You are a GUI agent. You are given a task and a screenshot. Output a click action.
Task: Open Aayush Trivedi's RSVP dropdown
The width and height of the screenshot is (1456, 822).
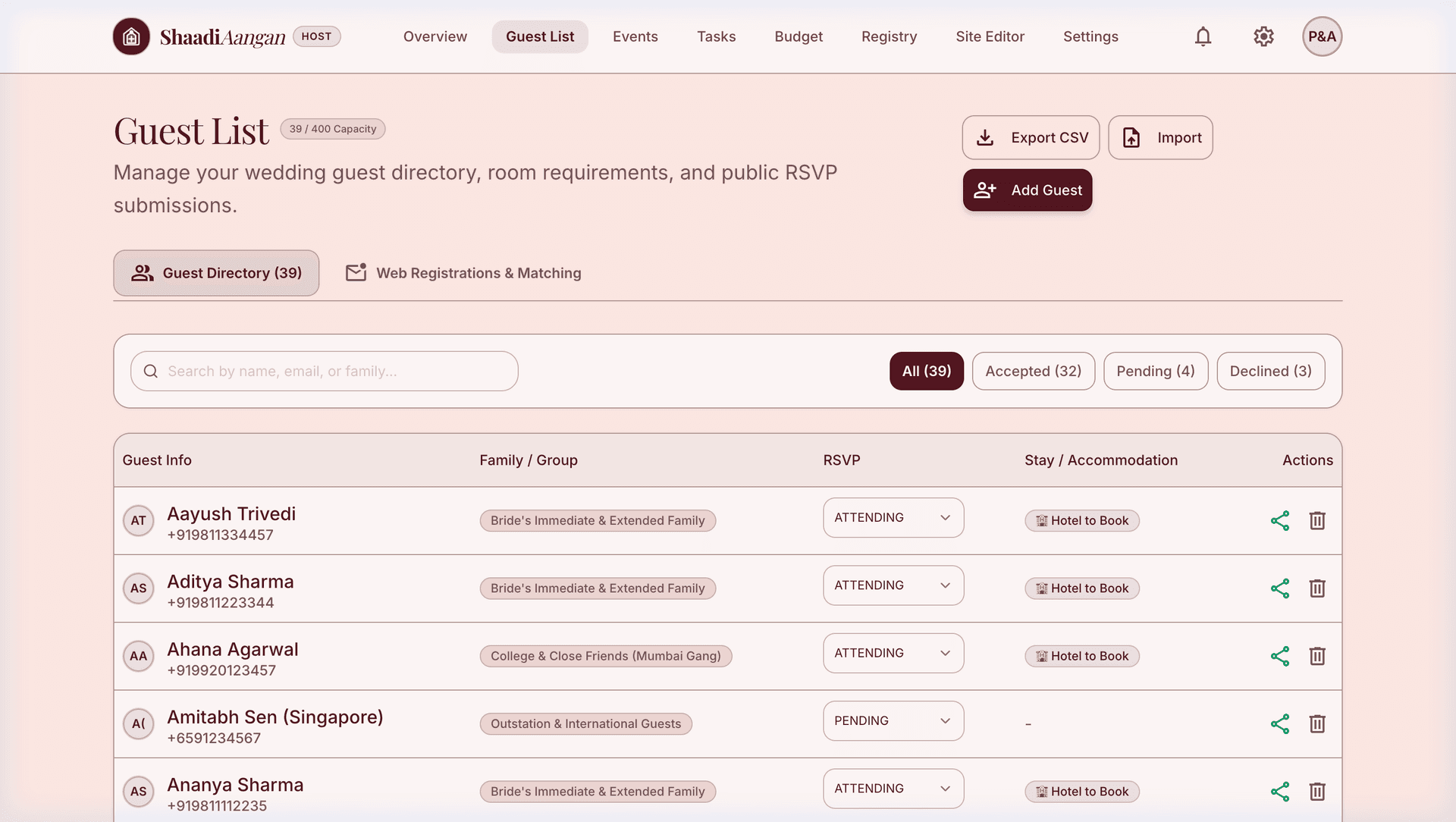pos(893,518)
